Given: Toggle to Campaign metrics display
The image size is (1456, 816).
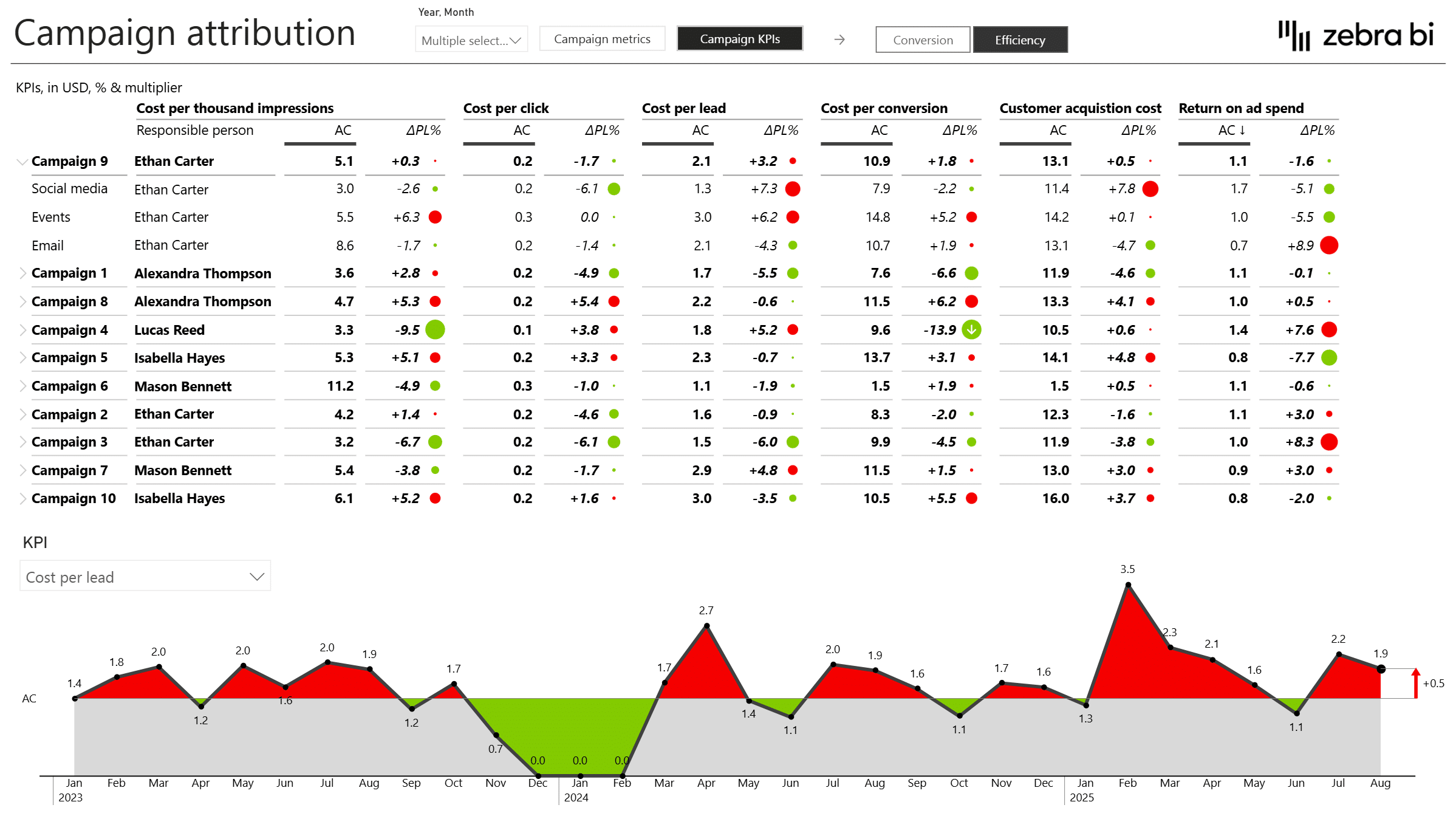Looking at the screenshot, I should pyautogui.click(x=602, y=38).
